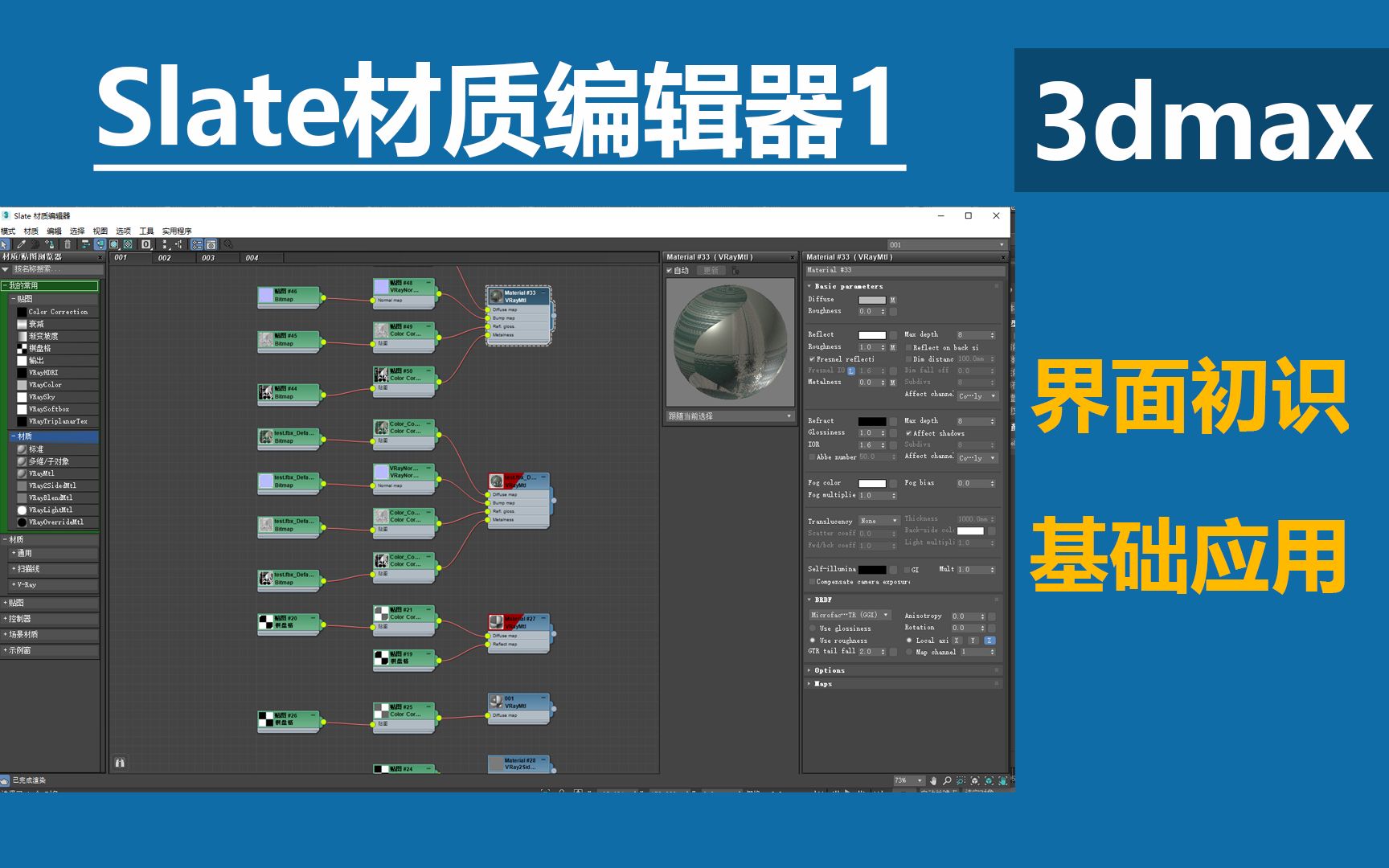
Task: Click the material name field Material #33
Action: (904, 270)
